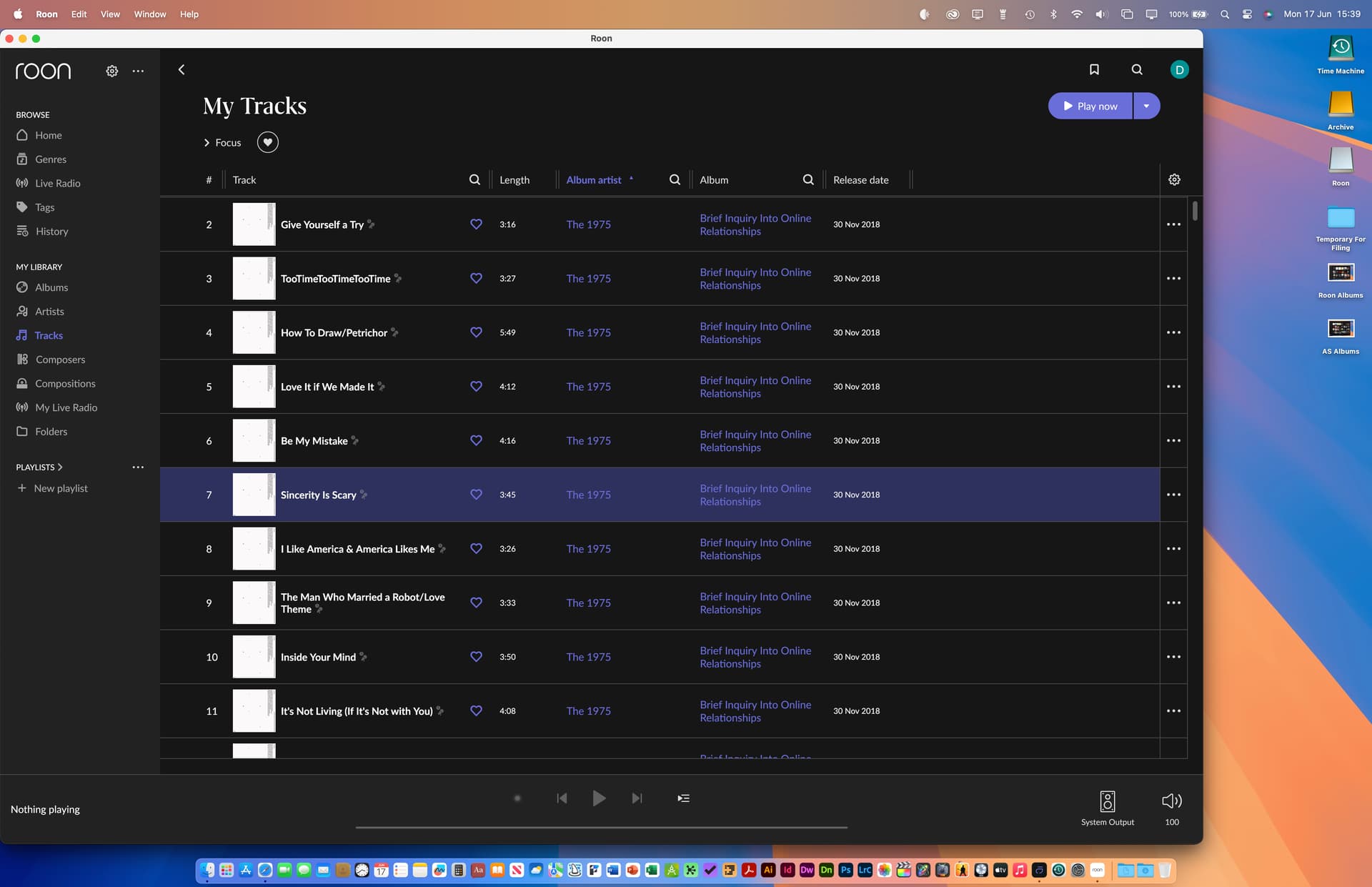The height and width of the screenshot is (887, 1372).
Task: Click the playback progress bar
Action: (x=601, y=827)
